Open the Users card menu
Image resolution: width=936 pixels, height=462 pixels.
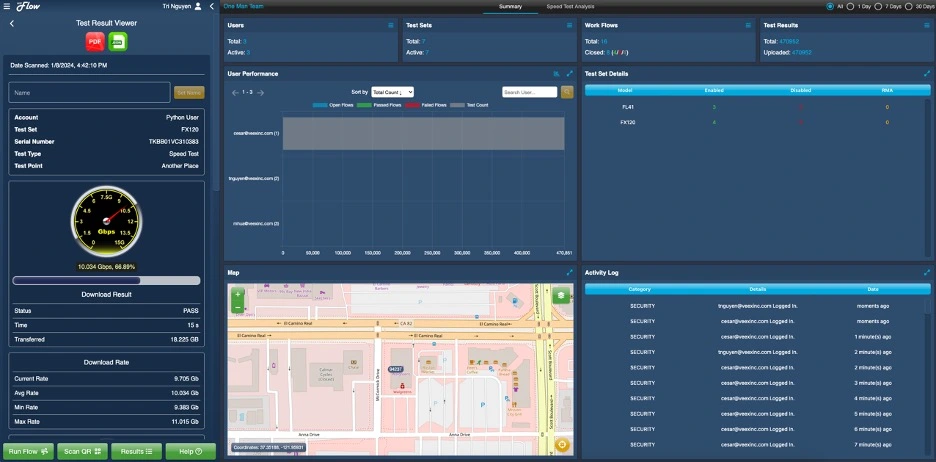click(x=390, y=25)
